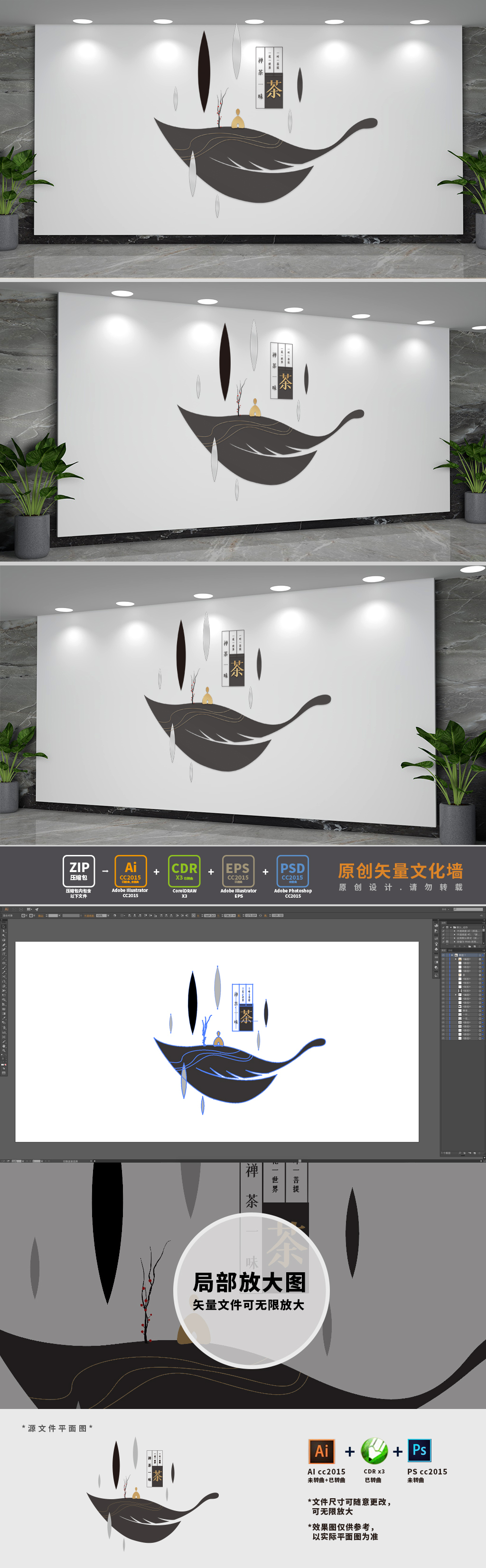Click the search field in Illustrator's top bar
Viewport: 486px width, 1568px height.
coord(468,910)
